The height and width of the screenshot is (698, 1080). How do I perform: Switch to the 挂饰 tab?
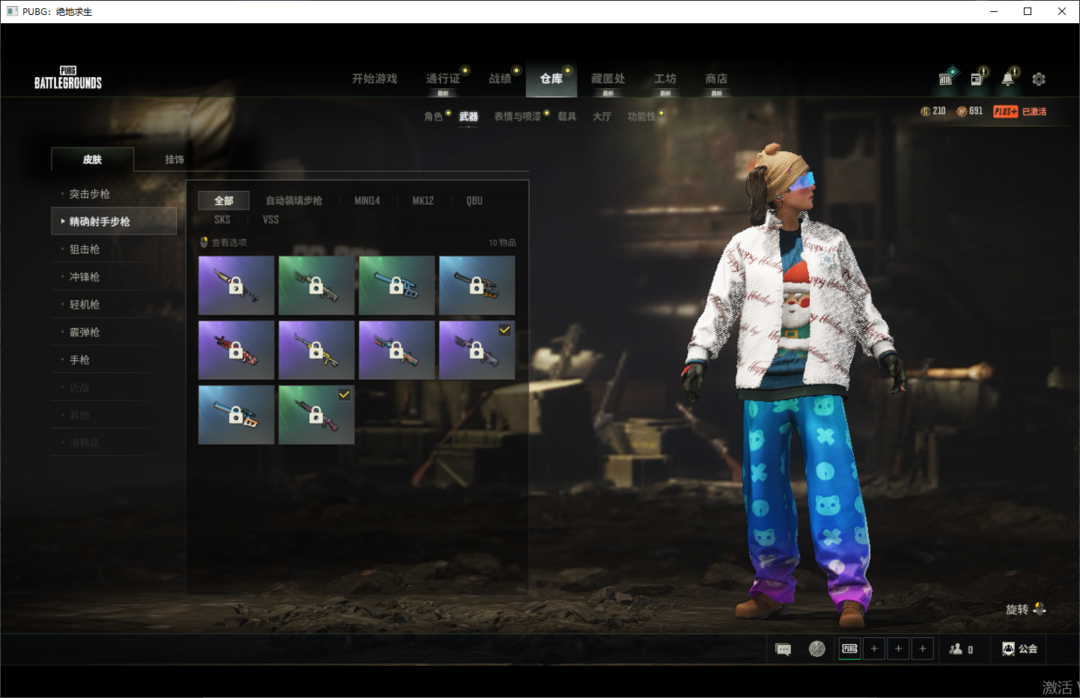click(x=174, y=159)
